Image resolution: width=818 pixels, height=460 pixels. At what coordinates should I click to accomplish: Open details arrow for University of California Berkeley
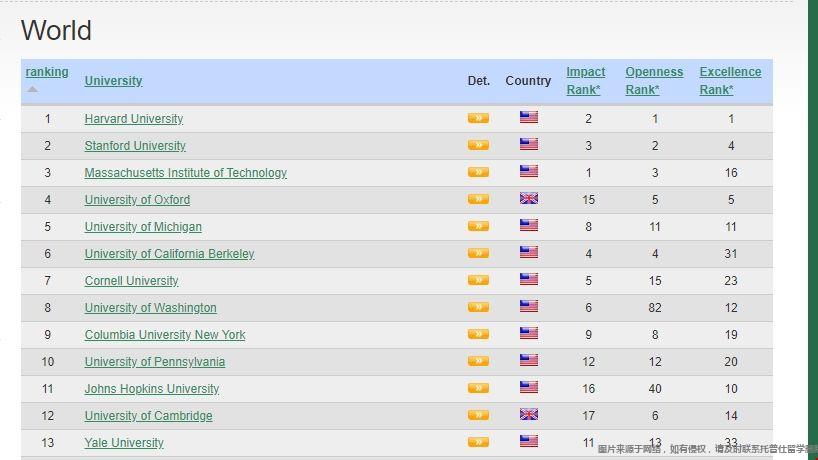pos(478,253)
